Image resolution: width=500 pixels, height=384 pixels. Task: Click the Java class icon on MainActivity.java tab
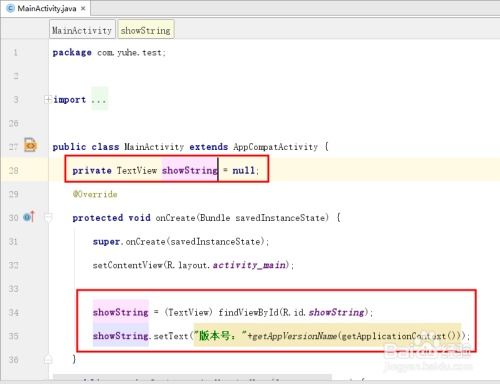pyautogui.click(x=10, y=9)
